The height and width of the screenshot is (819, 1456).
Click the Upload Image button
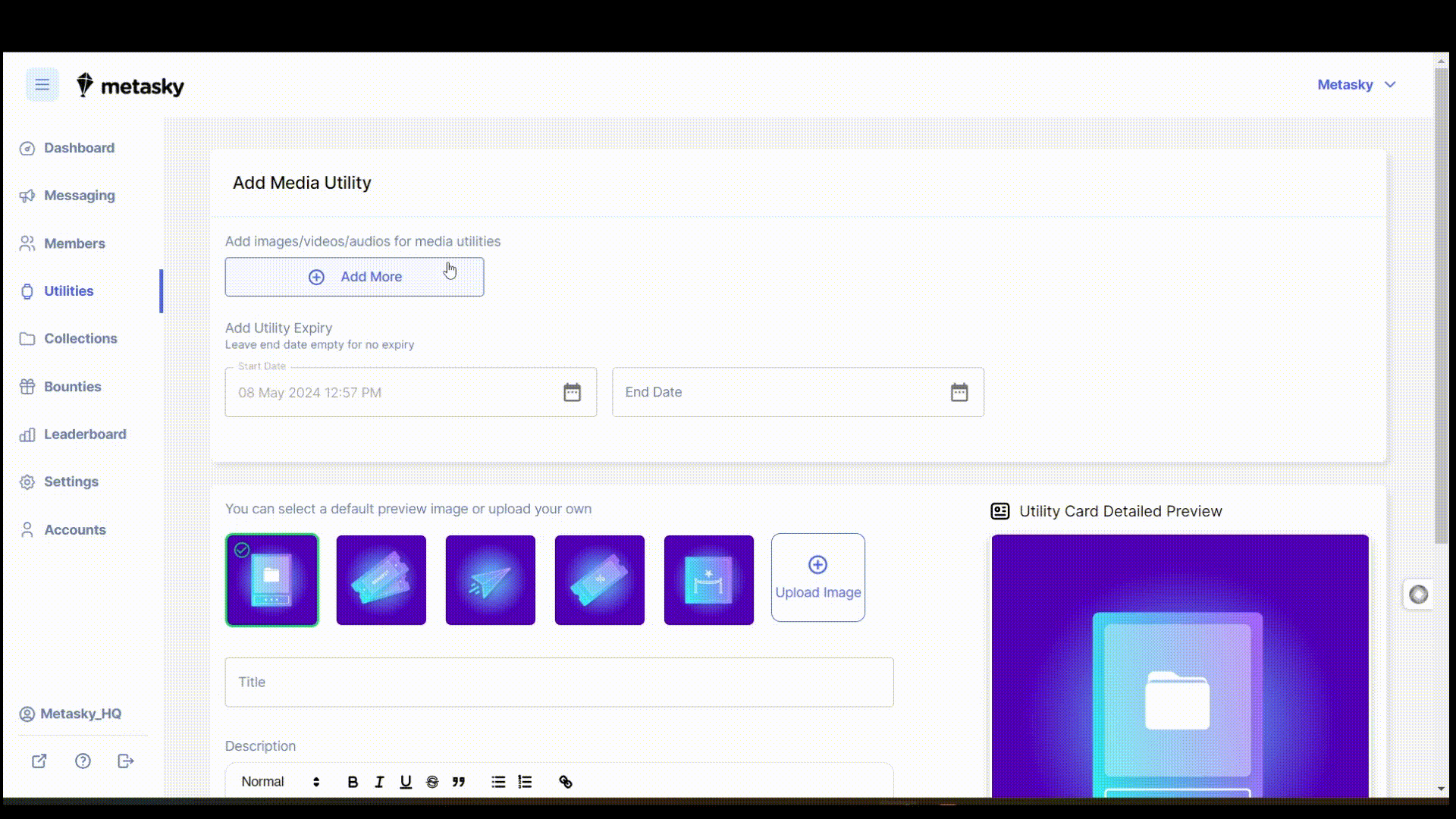pos(817,578)
